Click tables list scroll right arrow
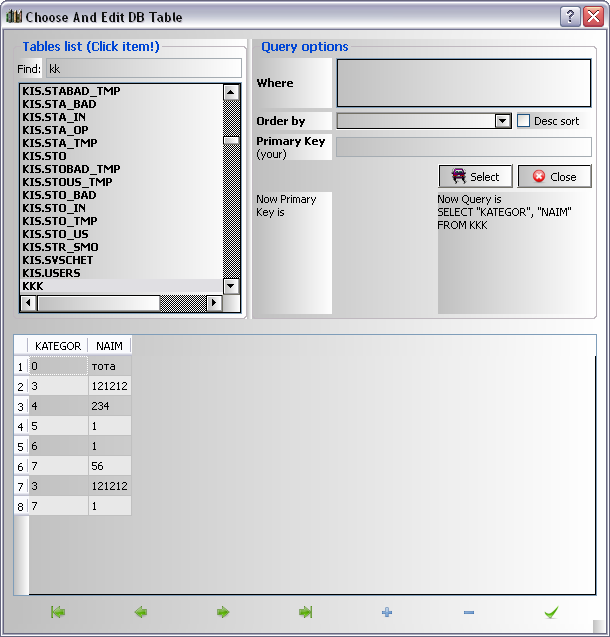The height and width of the screenshot is (637, 610). [x=214, y=303]
